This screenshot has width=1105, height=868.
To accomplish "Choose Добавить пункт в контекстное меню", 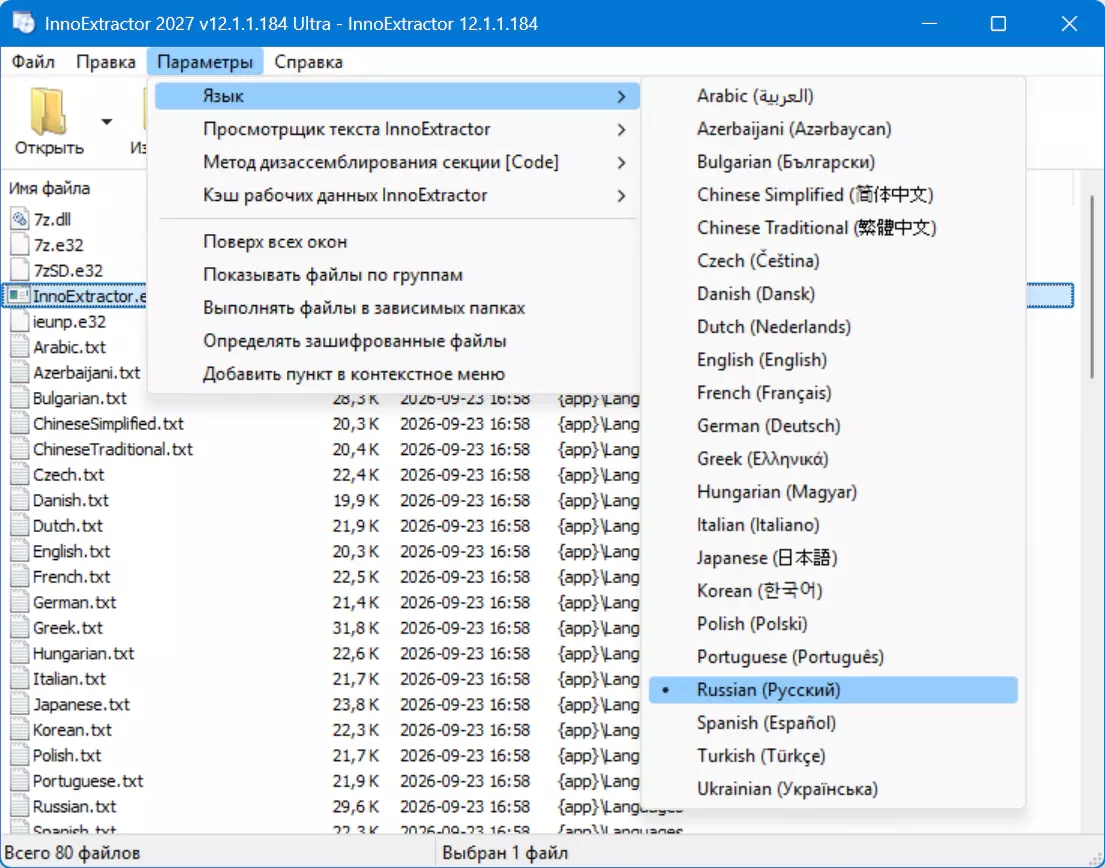I will coord(397,374).
